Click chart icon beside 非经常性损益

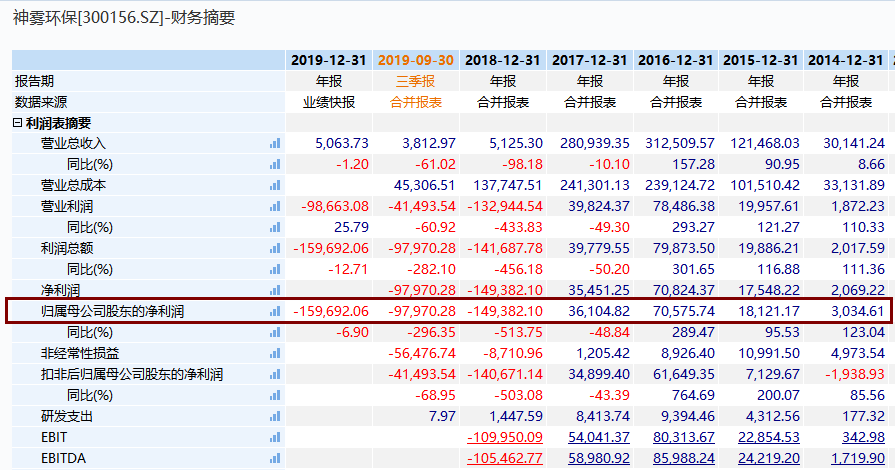(x=275, y=353)
